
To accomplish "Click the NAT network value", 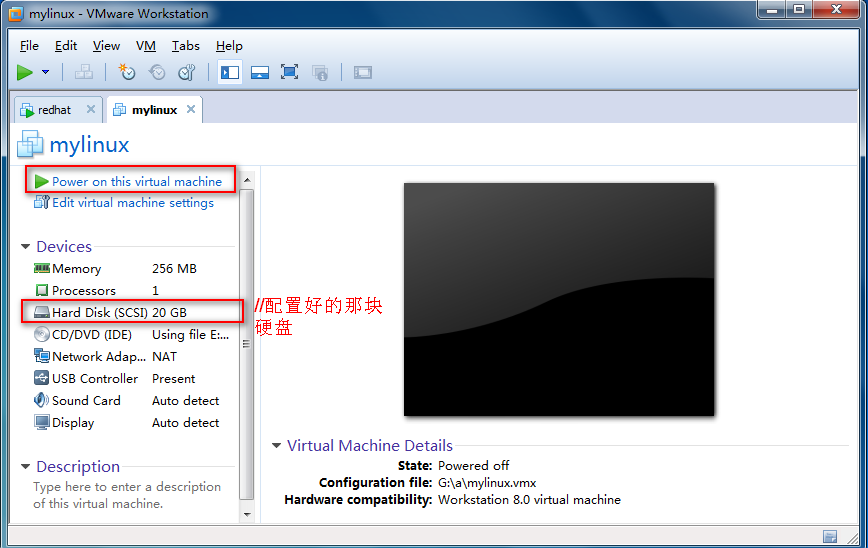I will point(164,357).
